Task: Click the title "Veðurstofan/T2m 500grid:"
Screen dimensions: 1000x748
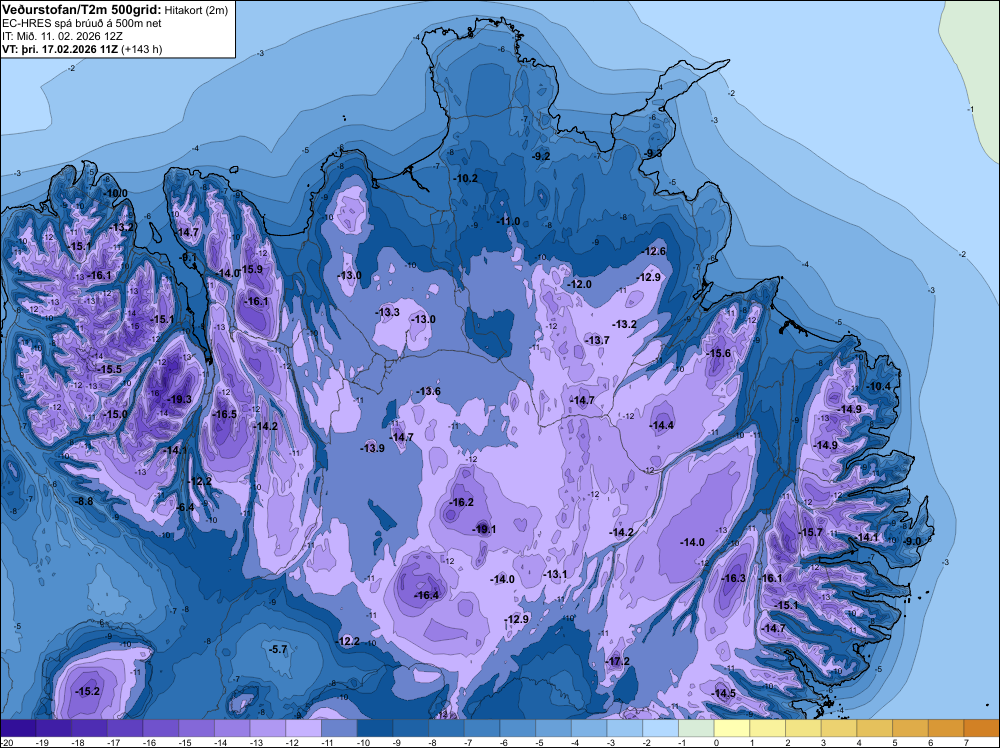Action: (82, 10)
